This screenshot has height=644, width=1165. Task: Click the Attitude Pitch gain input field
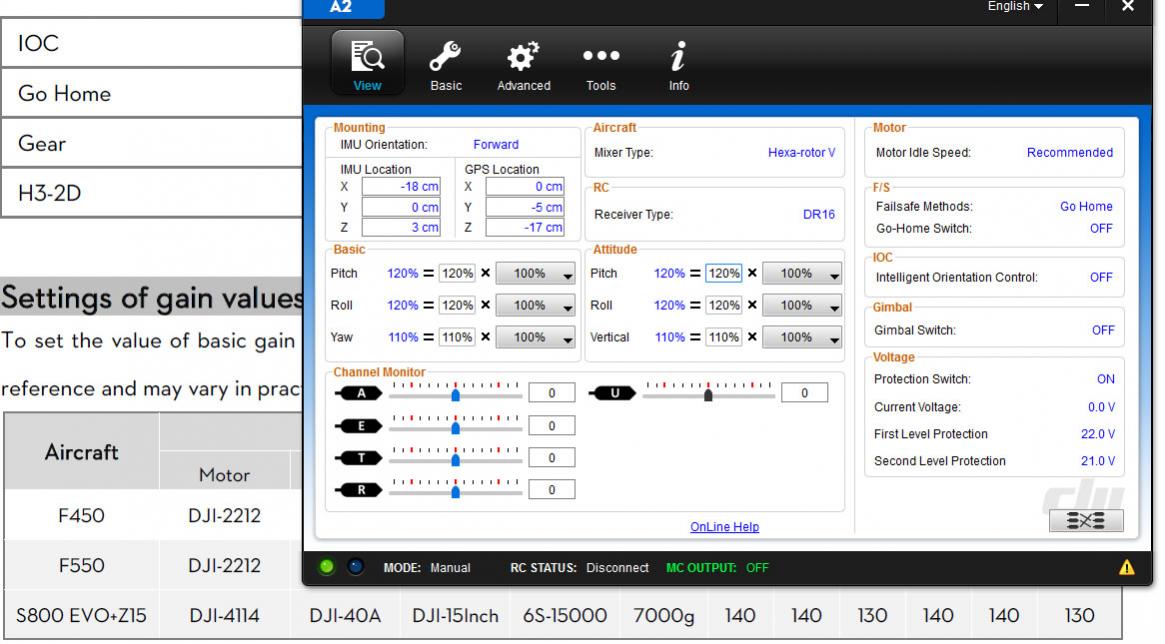[723, 274]
